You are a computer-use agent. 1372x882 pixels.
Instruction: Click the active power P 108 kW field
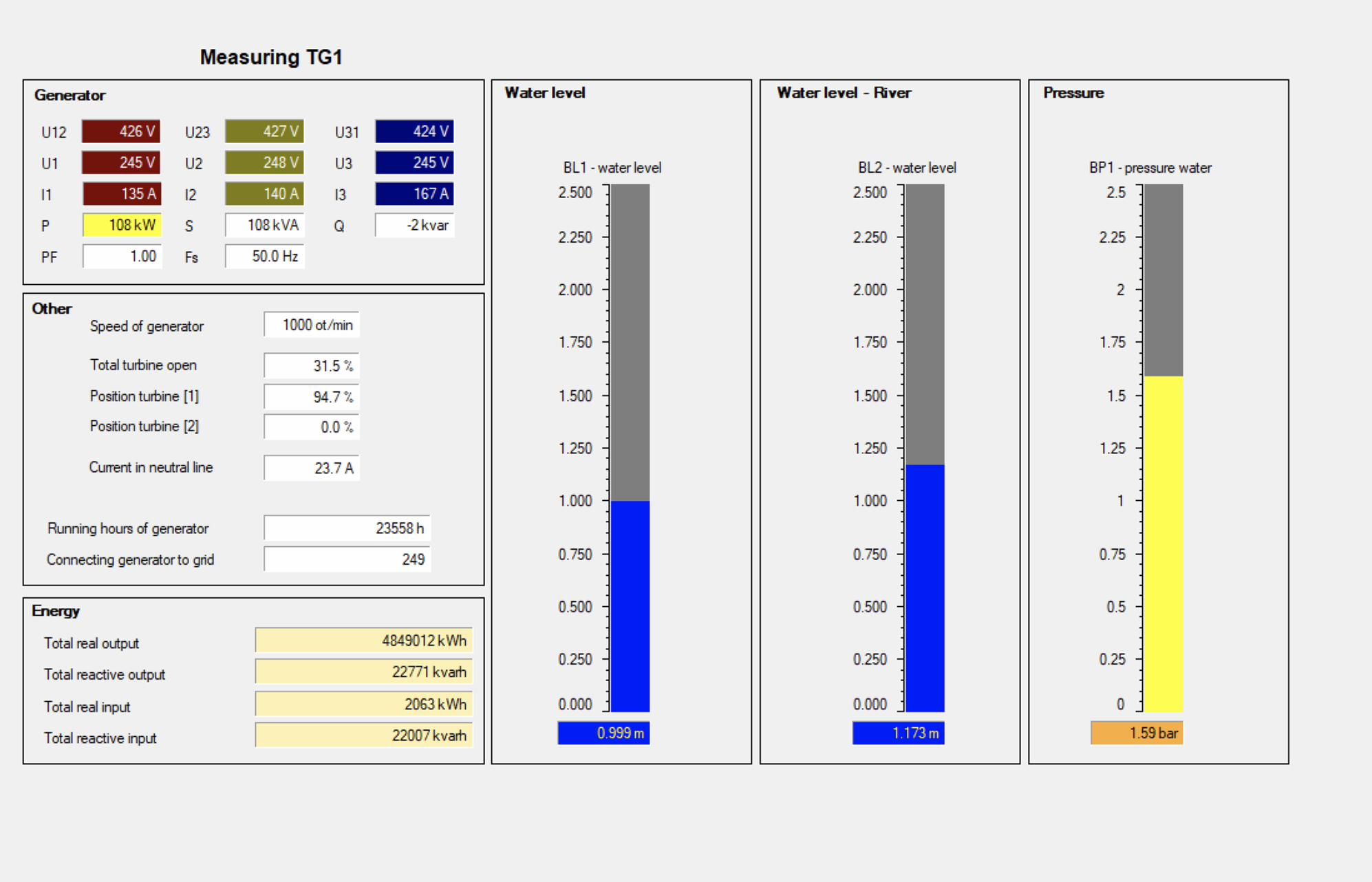[x=122, y=225]
